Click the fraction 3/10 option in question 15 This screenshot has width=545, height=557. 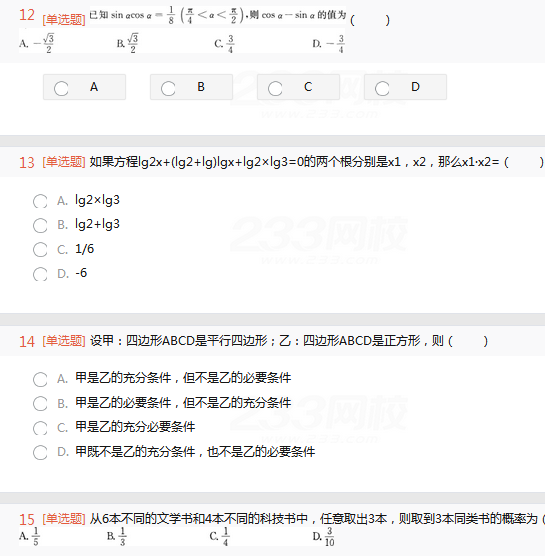point(324,536)
